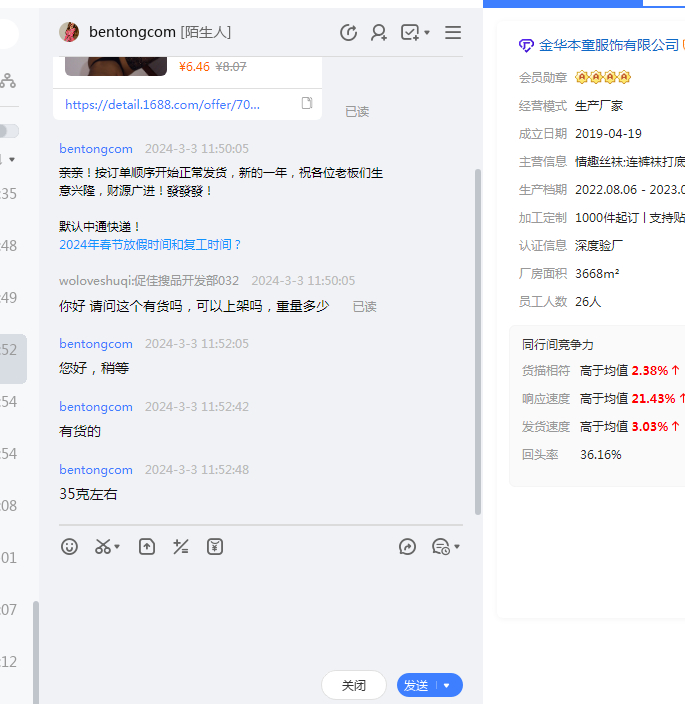Open the conversation ending :35 in list

(x=12, y=194)
